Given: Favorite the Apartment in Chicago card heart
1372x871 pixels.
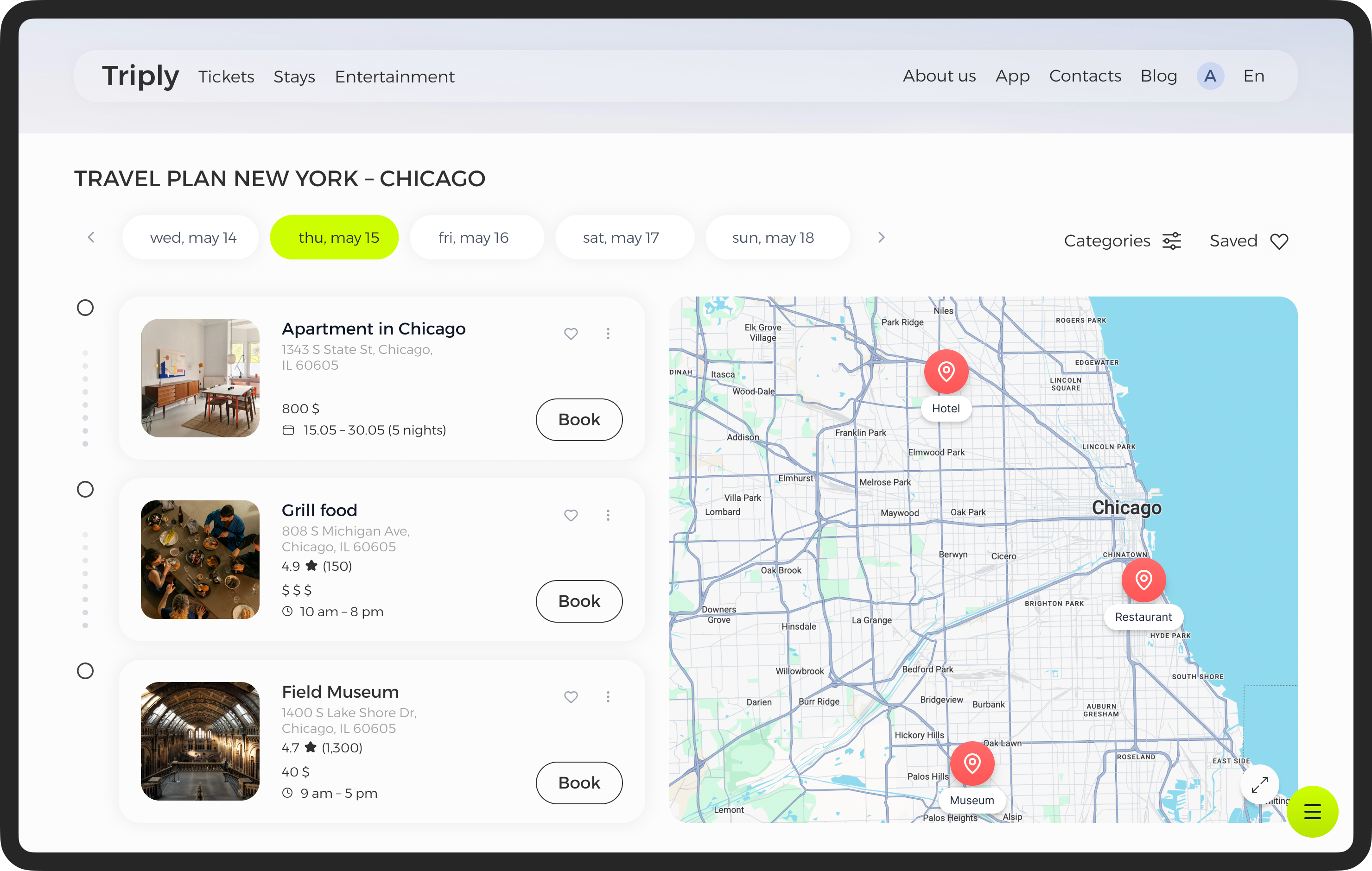Looking at the screenshot, I should click(571, 334).
